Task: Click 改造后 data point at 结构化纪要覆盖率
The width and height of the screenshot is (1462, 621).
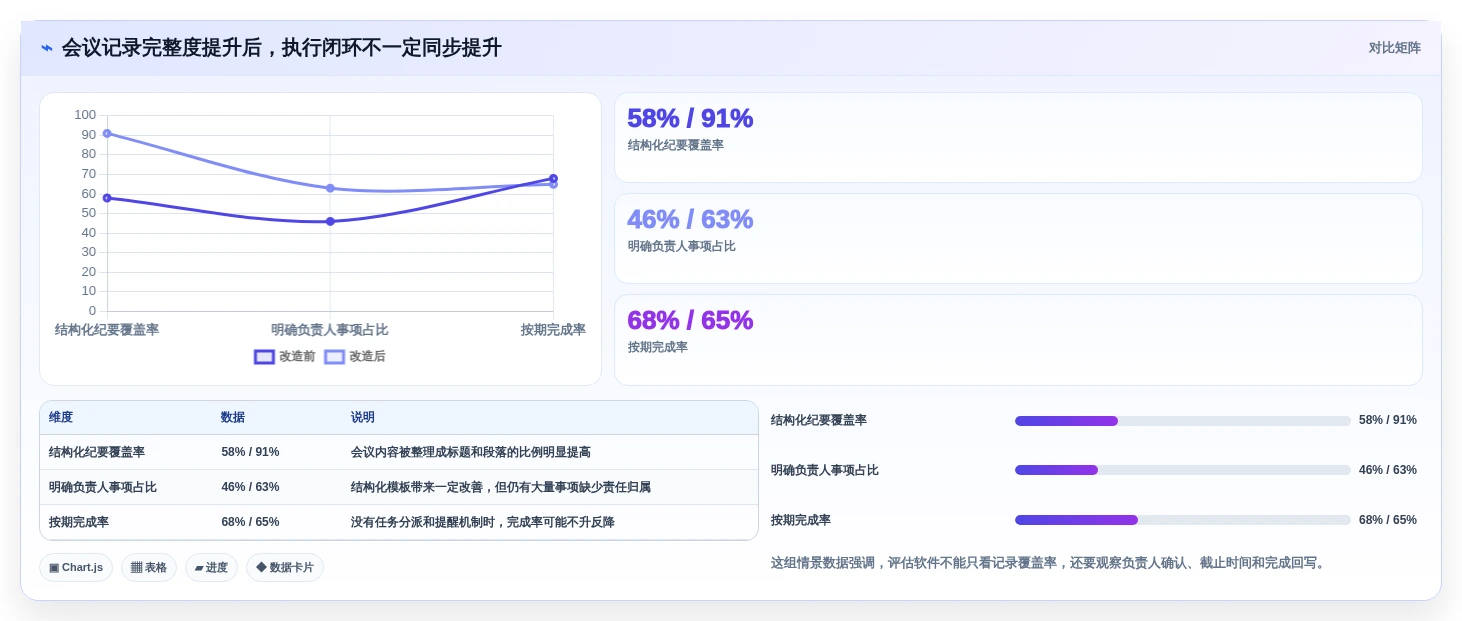Action: (107, 133)
